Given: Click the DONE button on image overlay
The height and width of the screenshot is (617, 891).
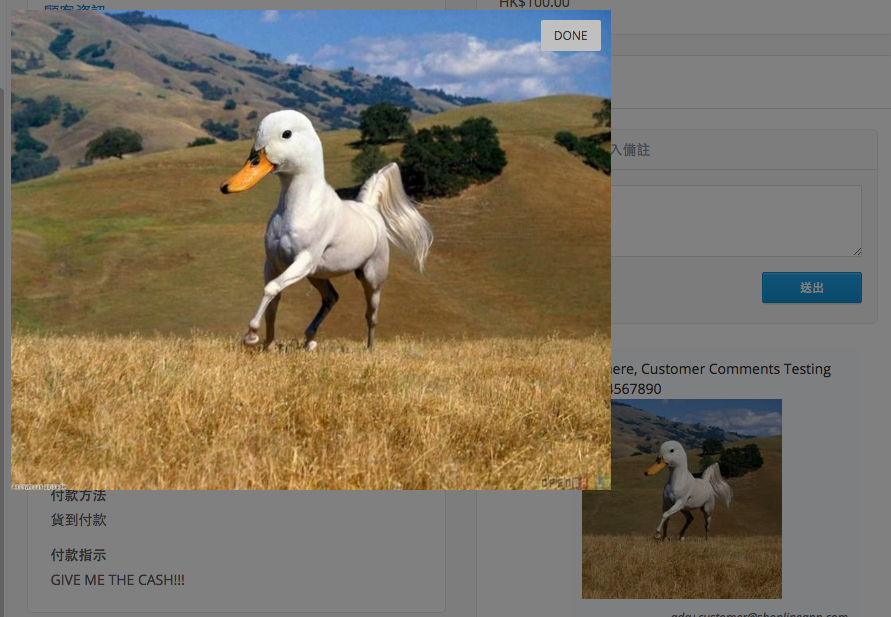Looking at the screenshot, I should coord(571,35).
